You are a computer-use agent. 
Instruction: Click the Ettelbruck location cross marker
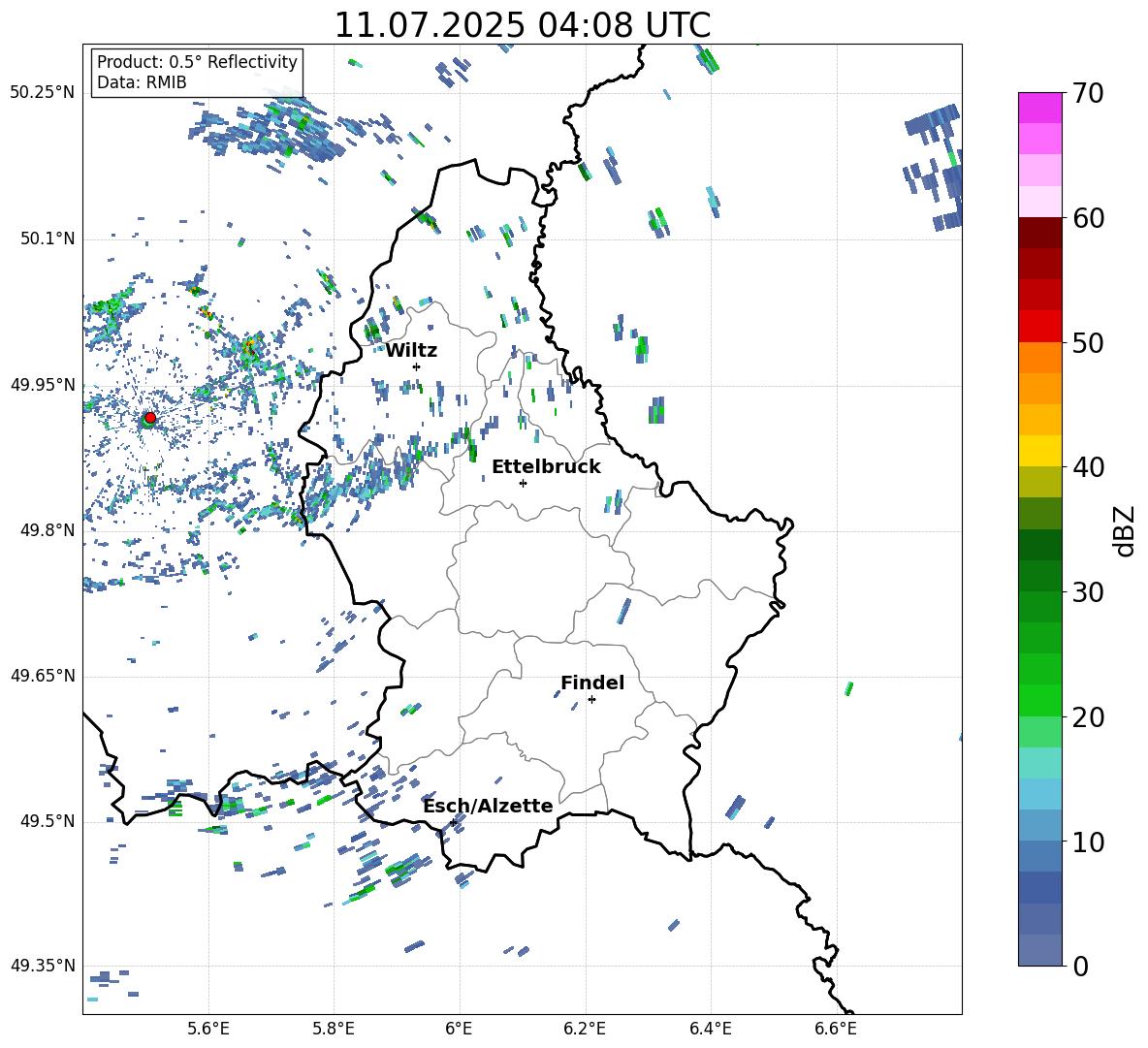tap(523, 483)
